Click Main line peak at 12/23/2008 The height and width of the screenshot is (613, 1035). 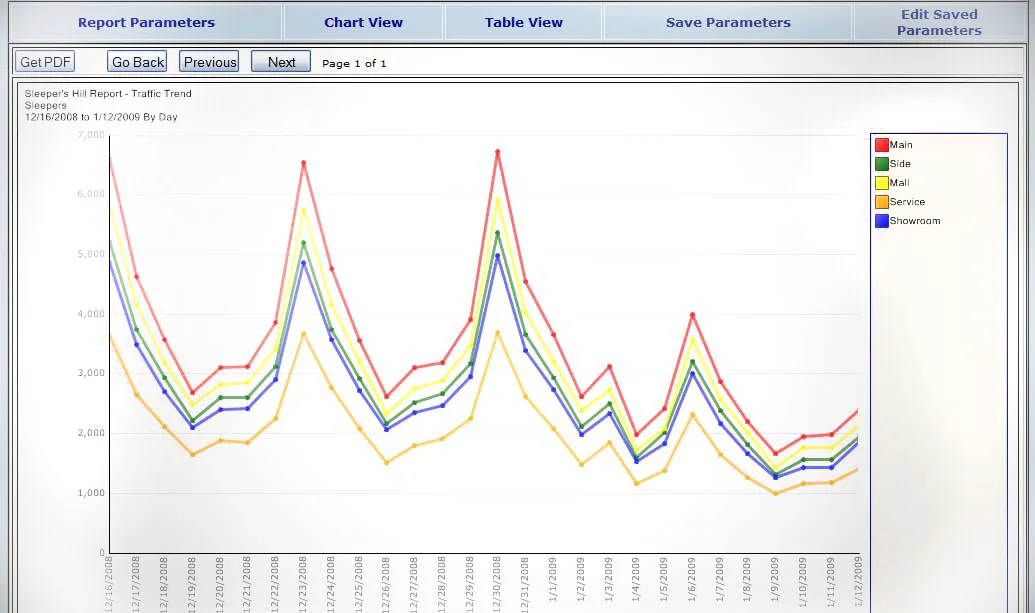pyautogui.click(x=303, y=163)
